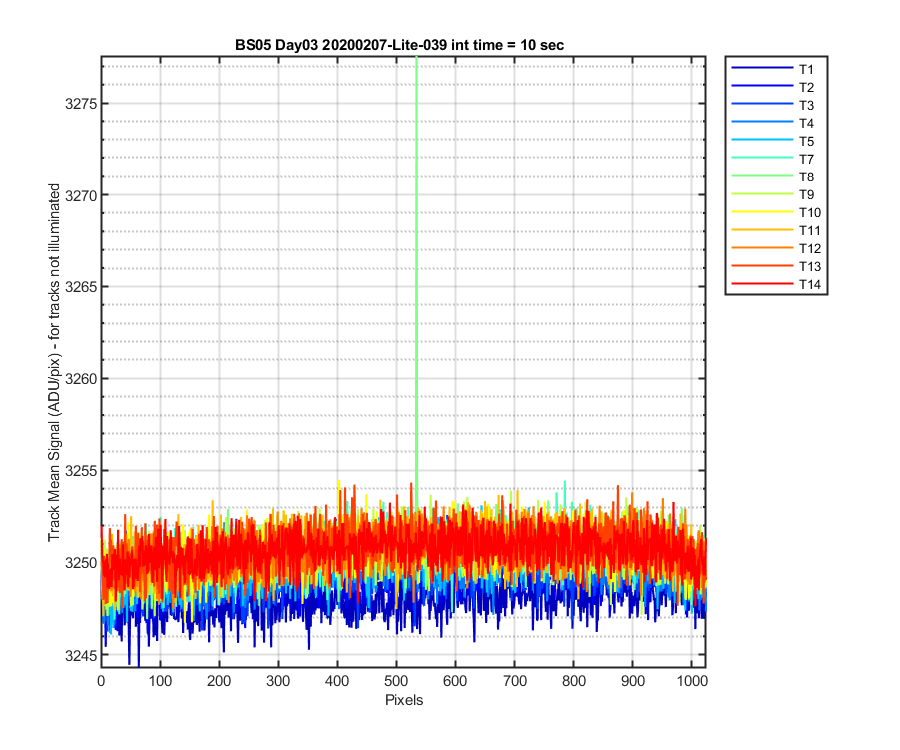Image resolution: width=900 pixels, height=750 pixels.
Task: Click the x-axis tick label 500
Action: 396,681
